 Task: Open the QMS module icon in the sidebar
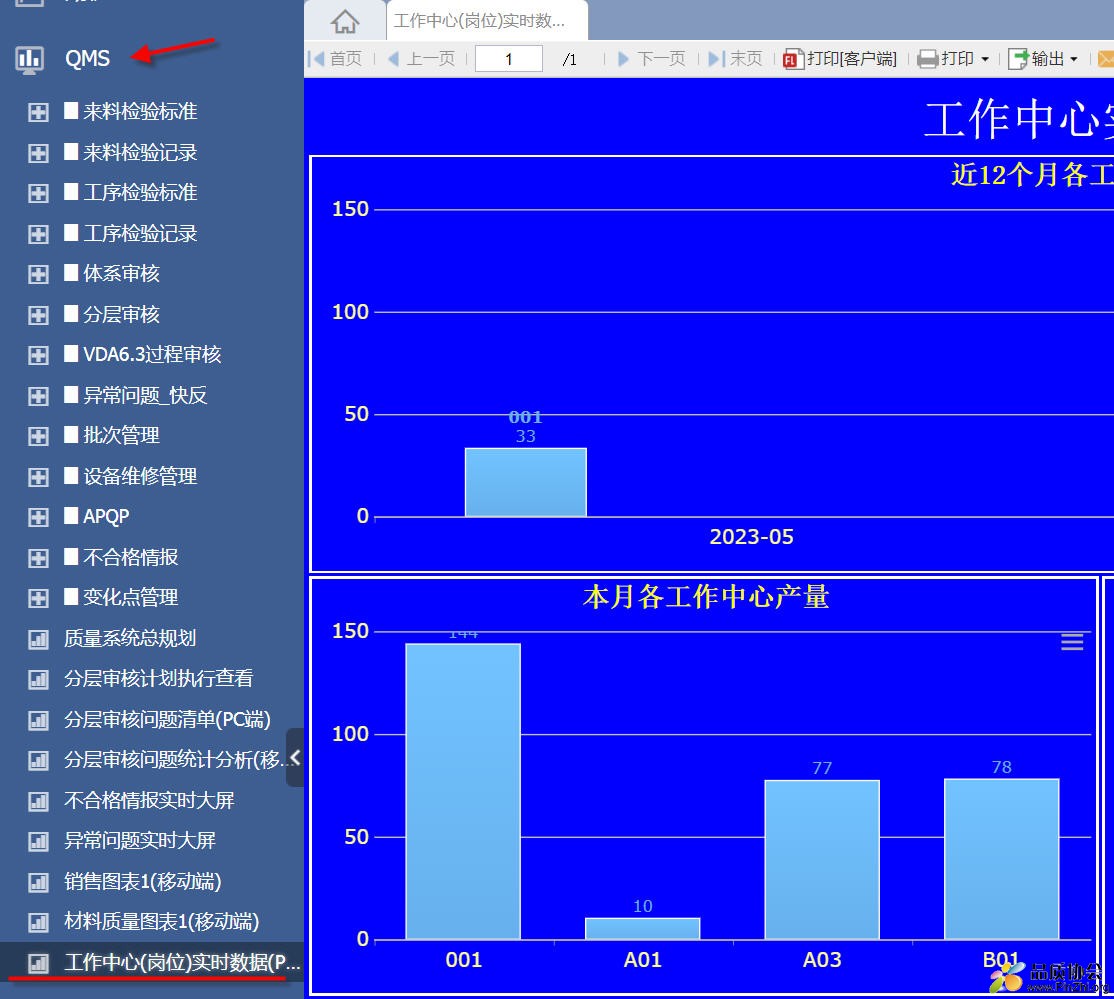(x=30, y=59)
